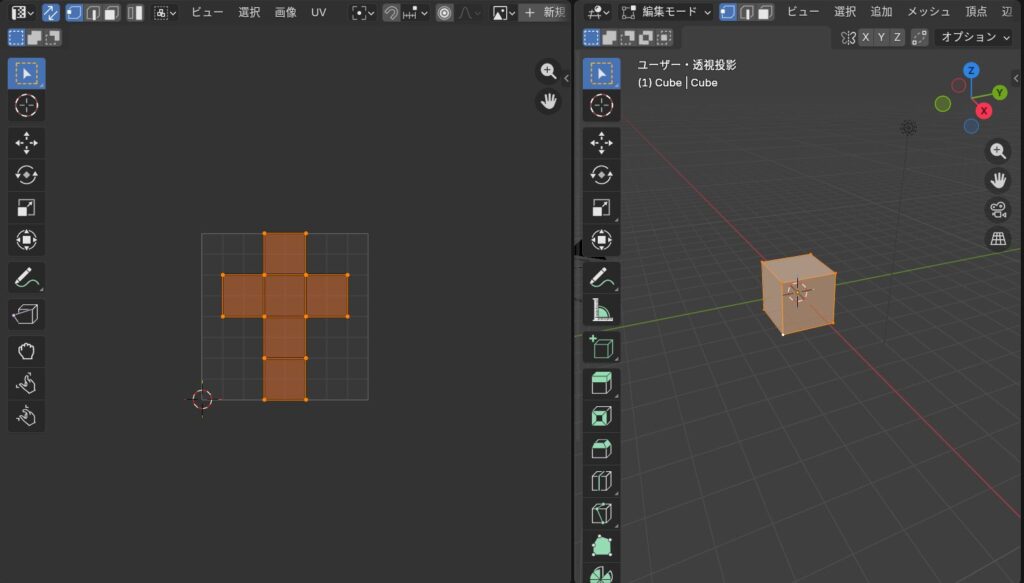
Task: Select the Grab tool in UV editor
Action: point(26,350)
